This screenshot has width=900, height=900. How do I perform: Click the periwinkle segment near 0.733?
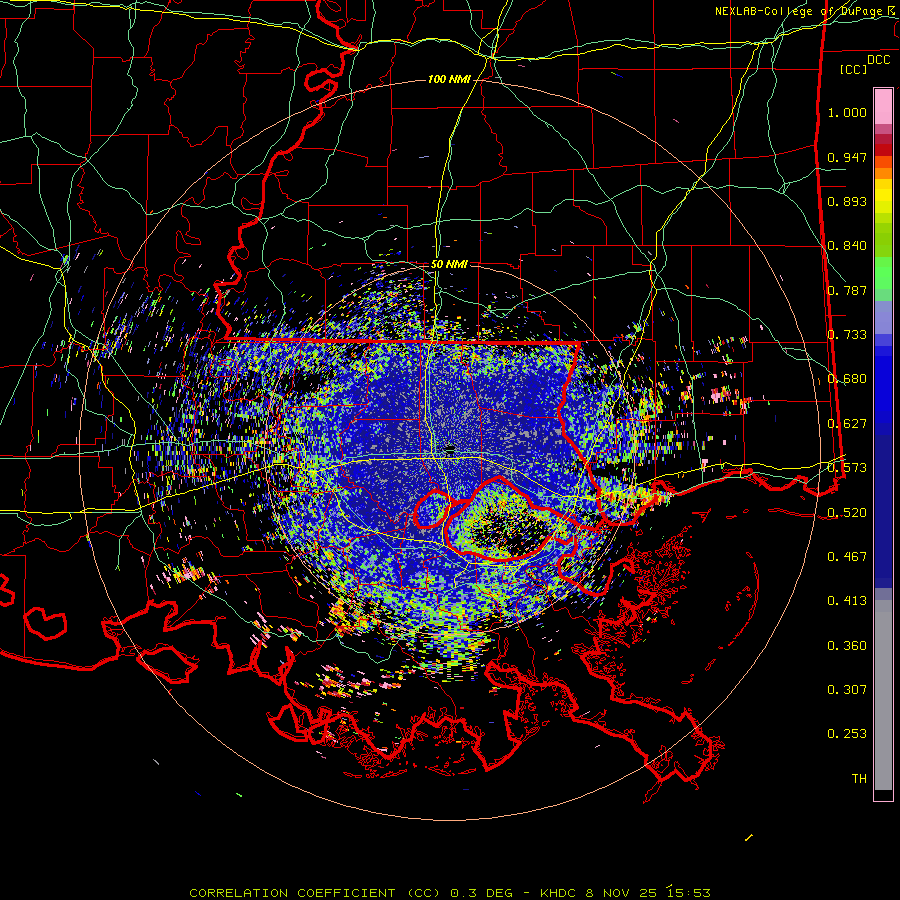[883, 318]
